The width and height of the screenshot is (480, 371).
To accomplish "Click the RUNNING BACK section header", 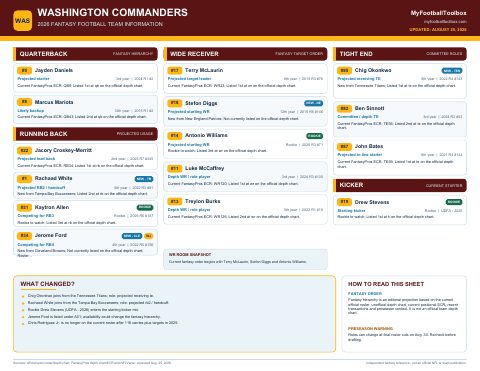I will (85, 134).
